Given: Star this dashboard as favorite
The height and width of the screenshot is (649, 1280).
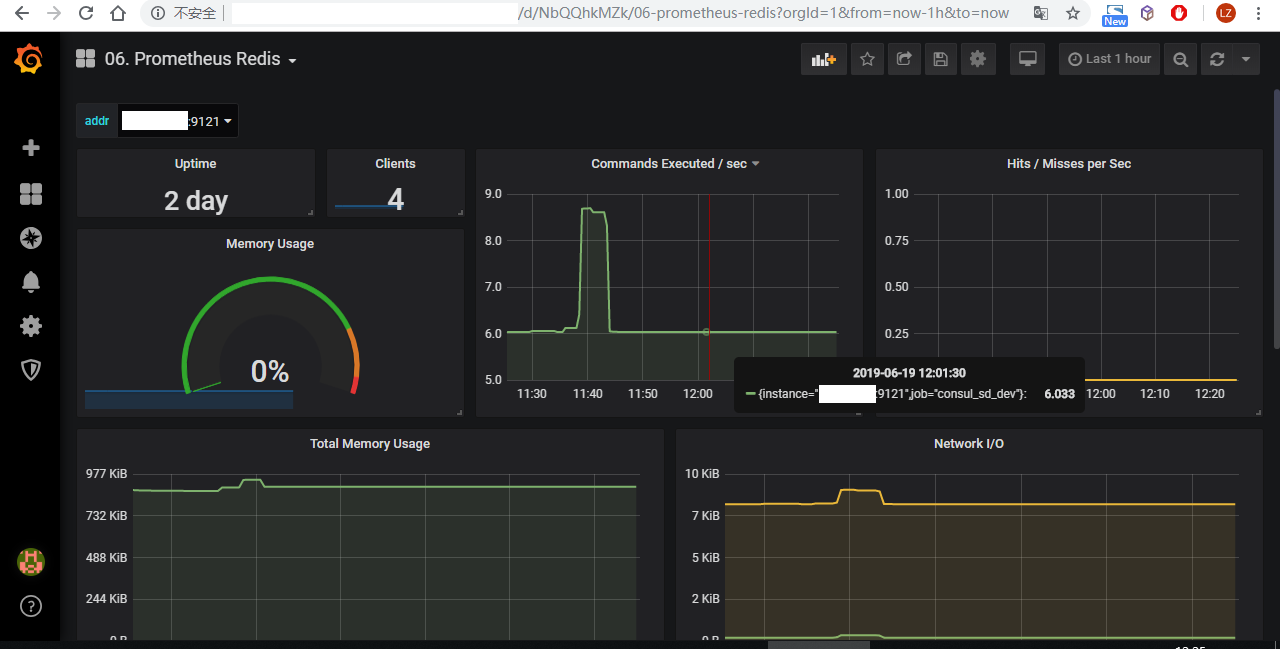Looking at the screenshot, I should point(867,59).
